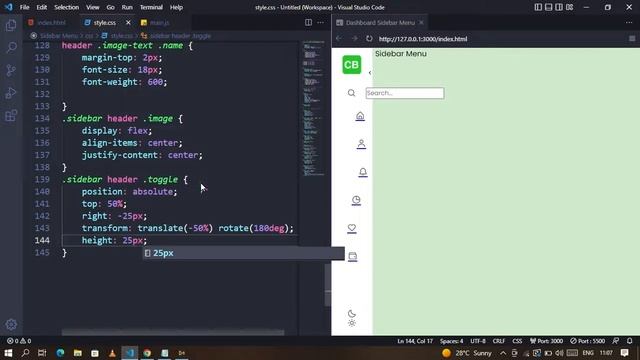Open the File menu
640x360 pixels.
point(24,7)
